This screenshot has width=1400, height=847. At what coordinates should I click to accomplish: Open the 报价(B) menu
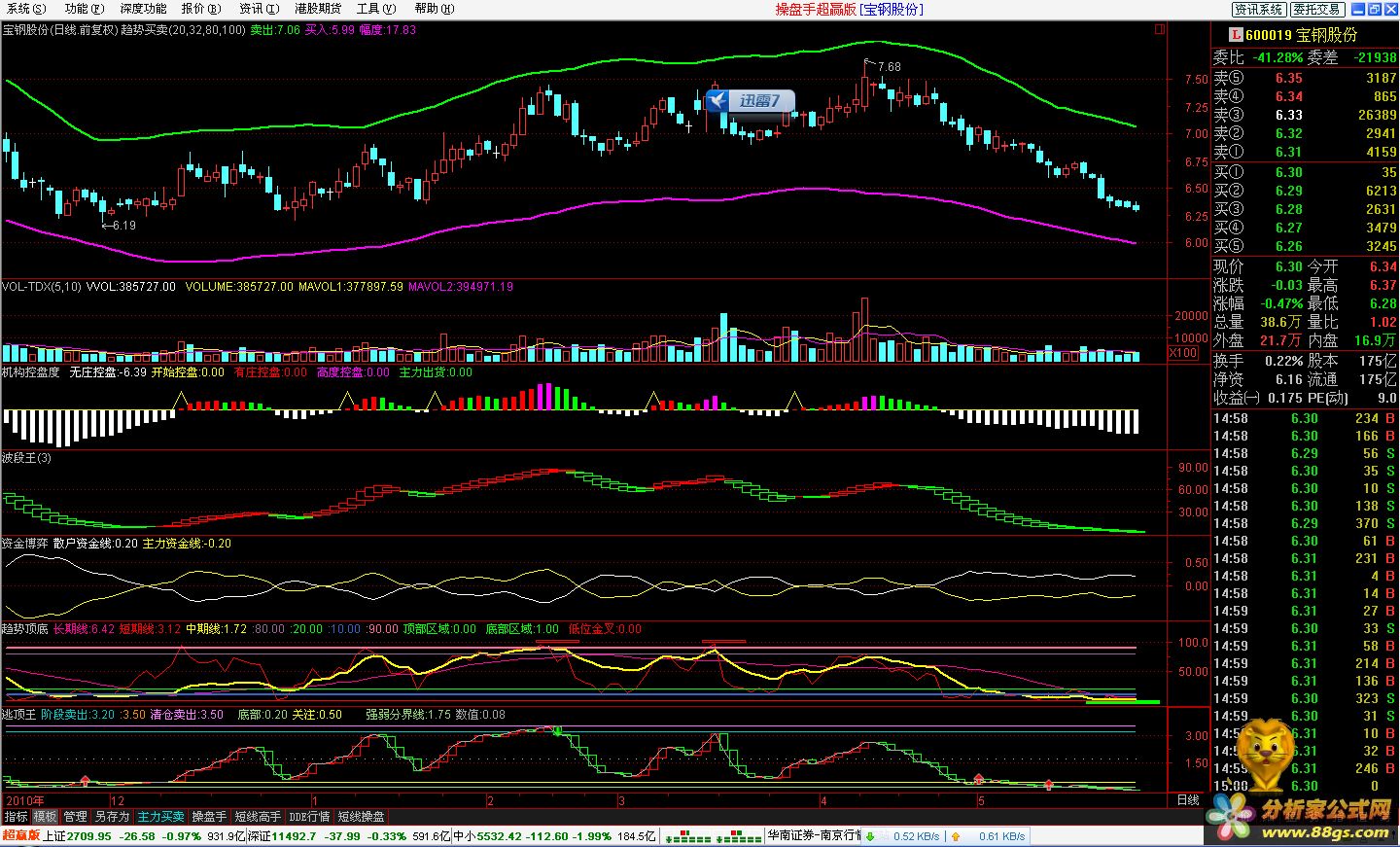point(200,9)
